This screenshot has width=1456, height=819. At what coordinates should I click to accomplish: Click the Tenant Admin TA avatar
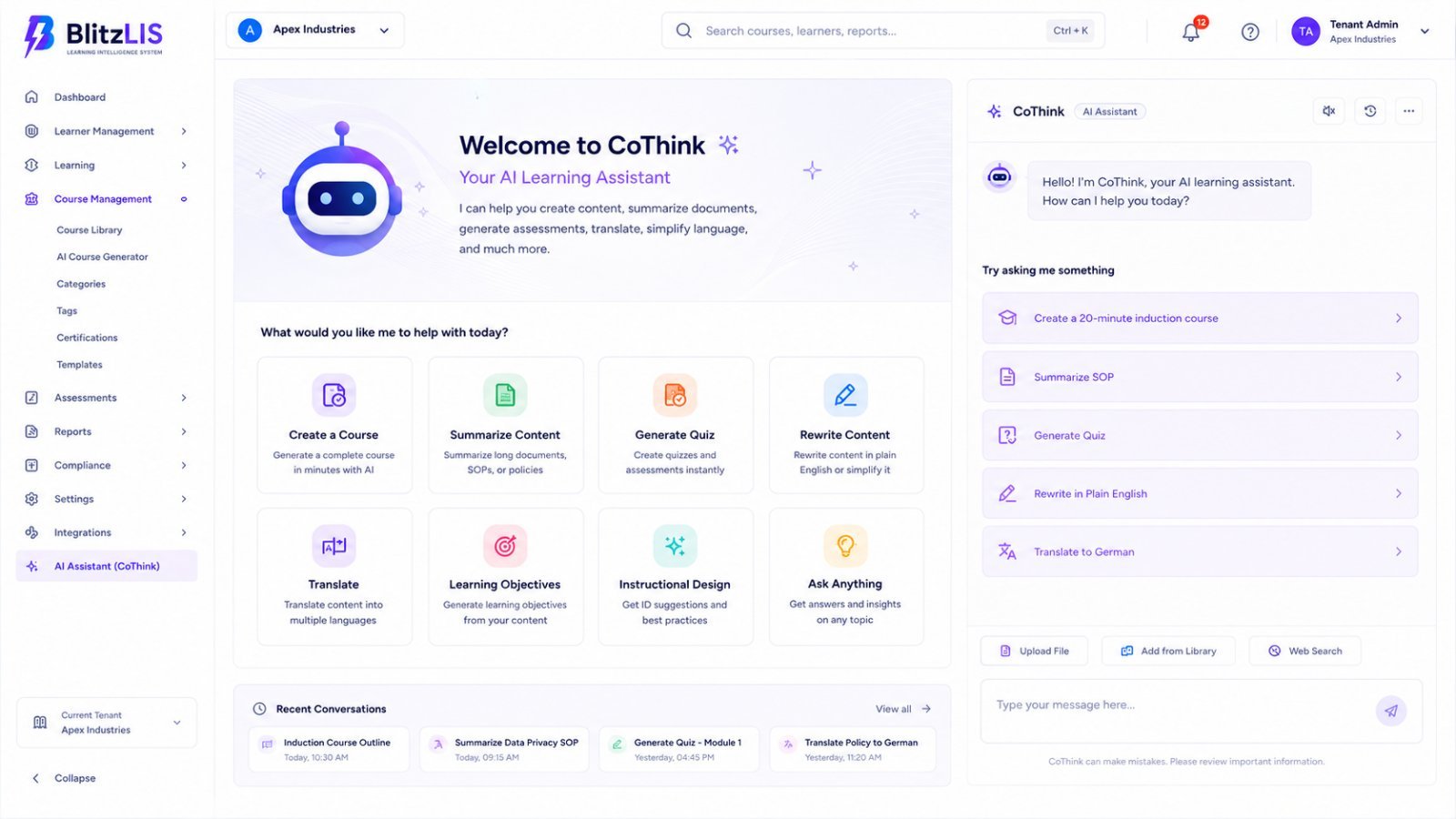[x=1306, y=31]
